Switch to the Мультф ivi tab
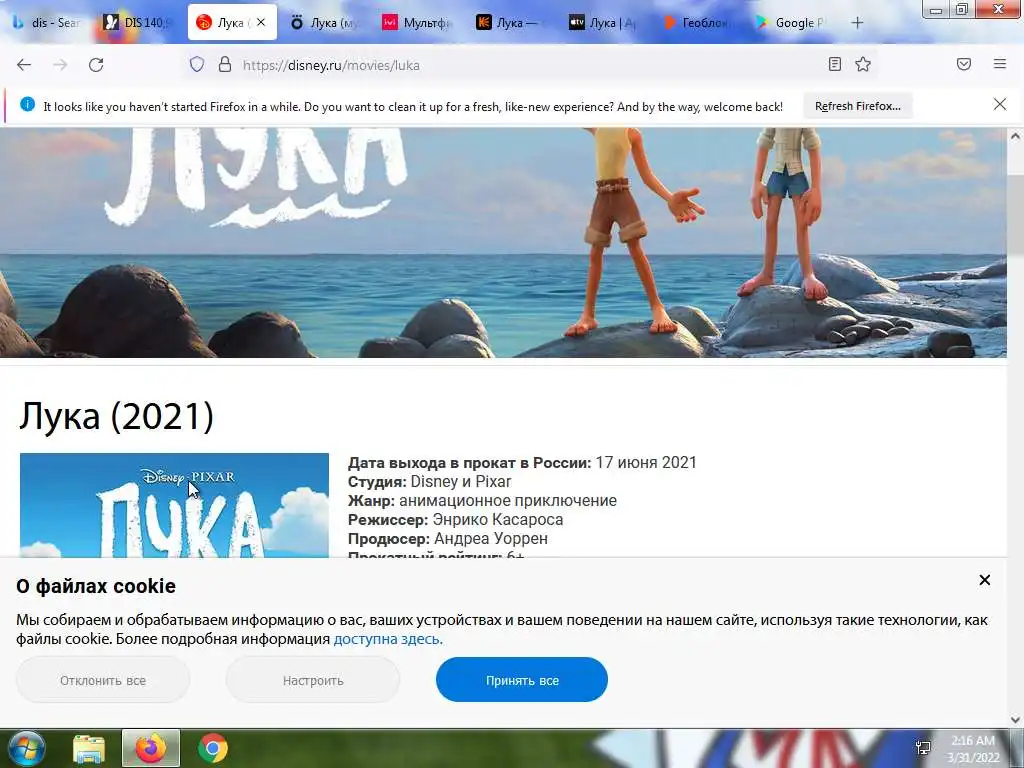 (x=418, y=23)
